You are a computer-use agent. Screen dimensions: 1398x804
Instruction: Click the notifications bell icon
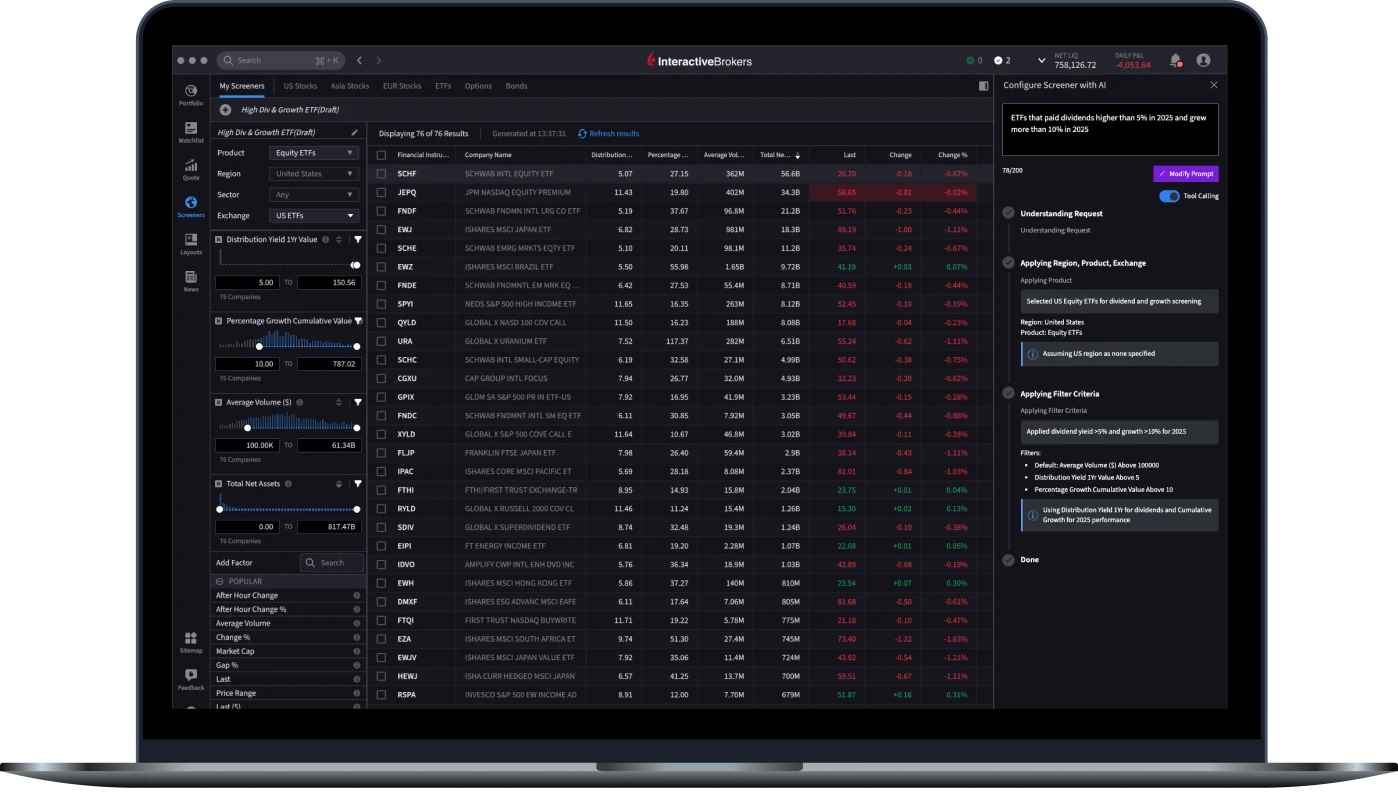(x=1175, y=60)
